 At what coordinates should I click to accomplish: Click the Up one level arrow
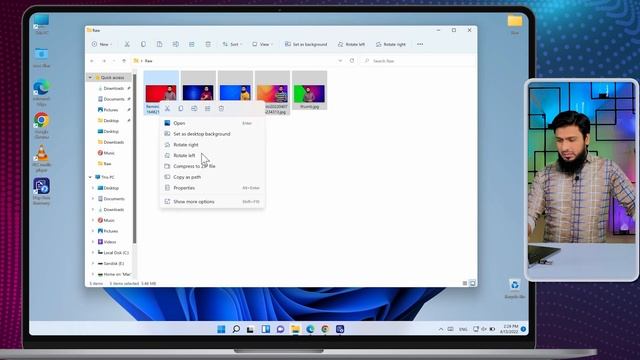pyautogui.click(x=124, y=61)
